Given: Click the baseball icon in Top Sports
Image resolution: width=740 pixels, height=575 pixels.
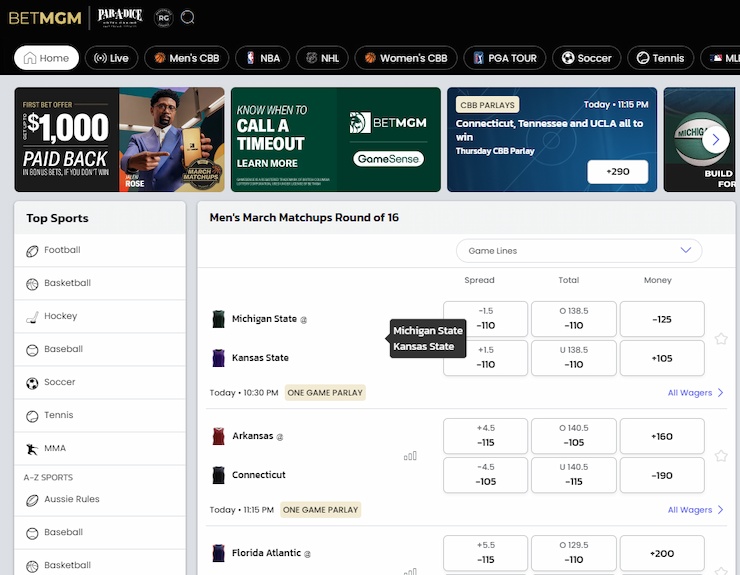Looking at the screenshot, I should [x=32, y=350].
